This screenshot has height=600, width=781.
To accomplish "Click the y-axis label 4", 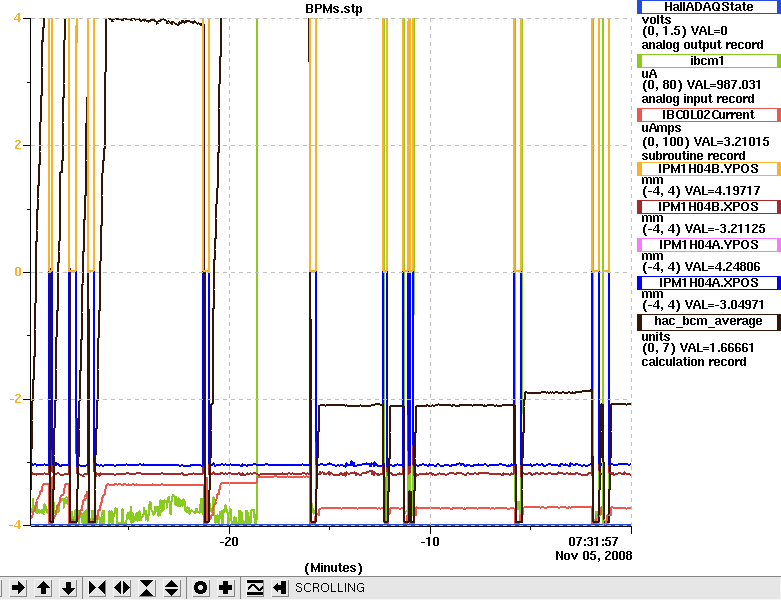I will pos(18,18).
